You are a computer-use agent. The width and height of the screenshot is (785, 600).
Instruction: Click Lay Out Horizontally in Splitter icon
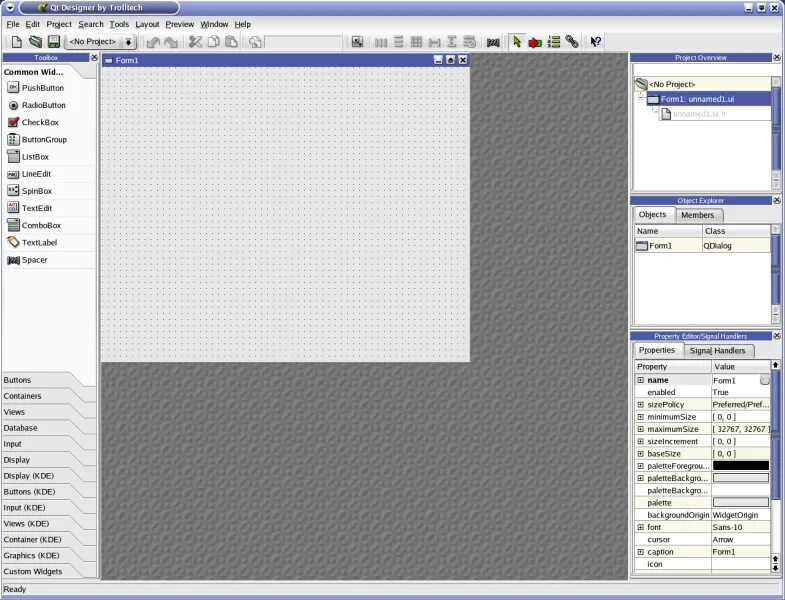(x=435, y=43)
